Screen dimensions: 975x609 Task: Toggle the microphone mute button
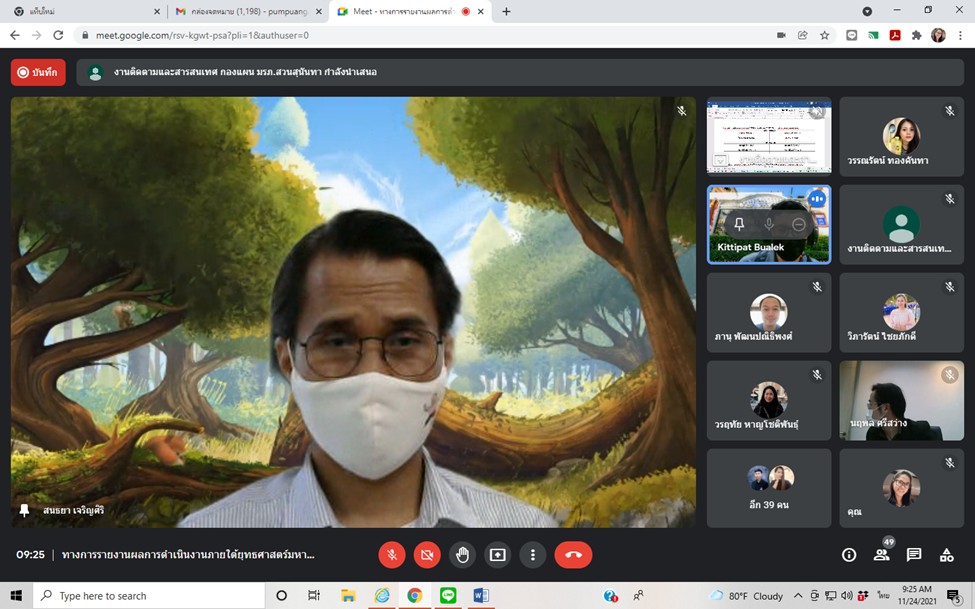[392, 555]
